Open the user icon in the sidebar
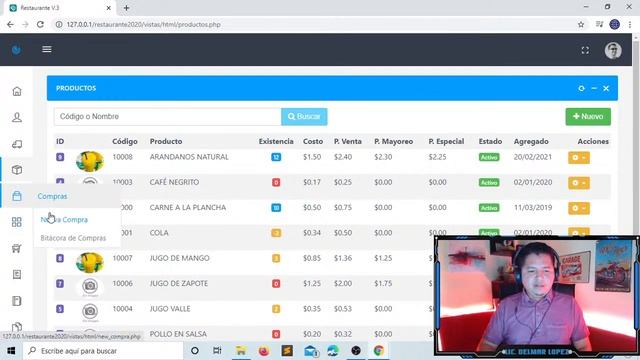Viewport: 640px width, 360px height. pyautogui.click(x=17, y=118)
